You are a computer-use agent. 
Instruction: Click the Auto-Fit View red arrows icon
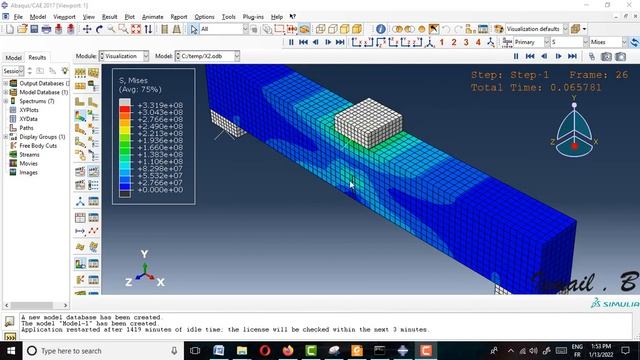136,29
